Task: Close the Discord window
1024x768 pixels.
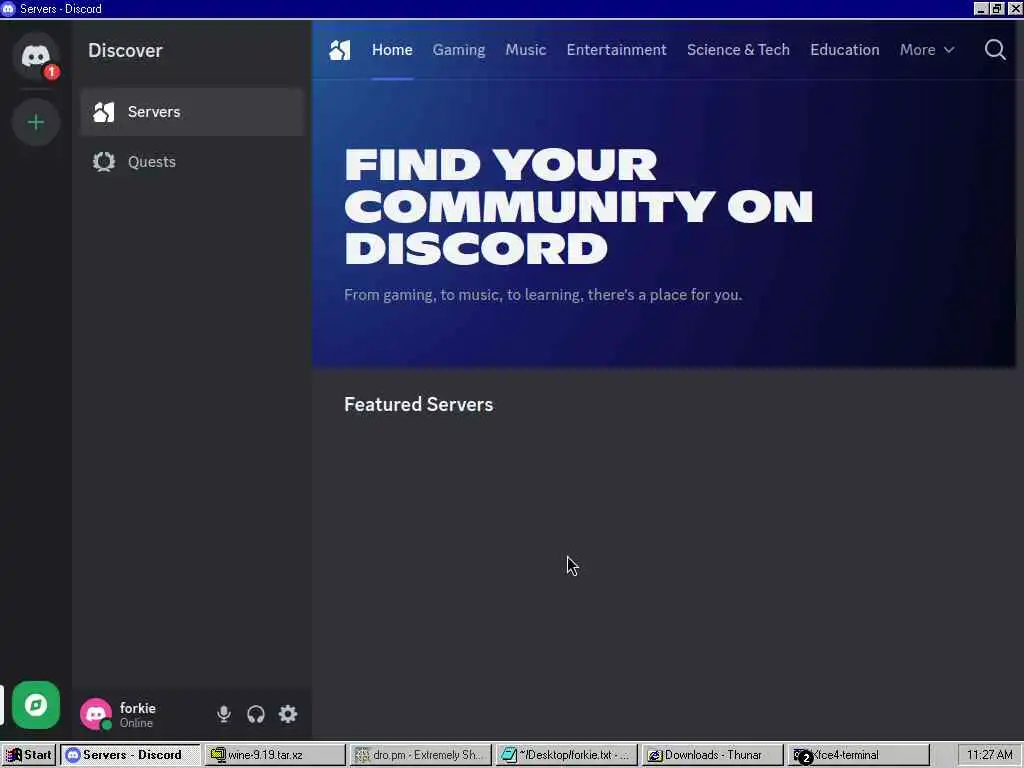Action: click(1015, 8)
